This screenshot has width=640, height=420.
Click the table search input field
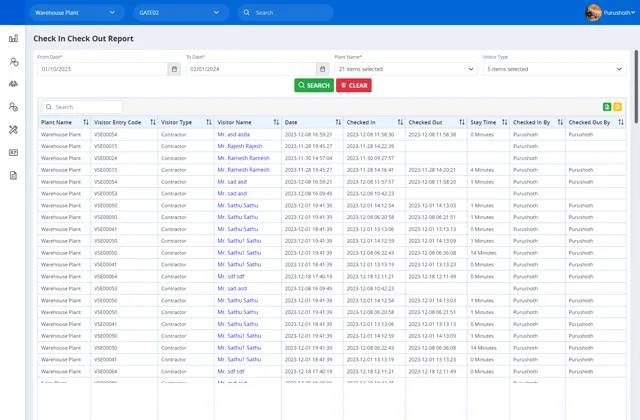tap(83, 106)
